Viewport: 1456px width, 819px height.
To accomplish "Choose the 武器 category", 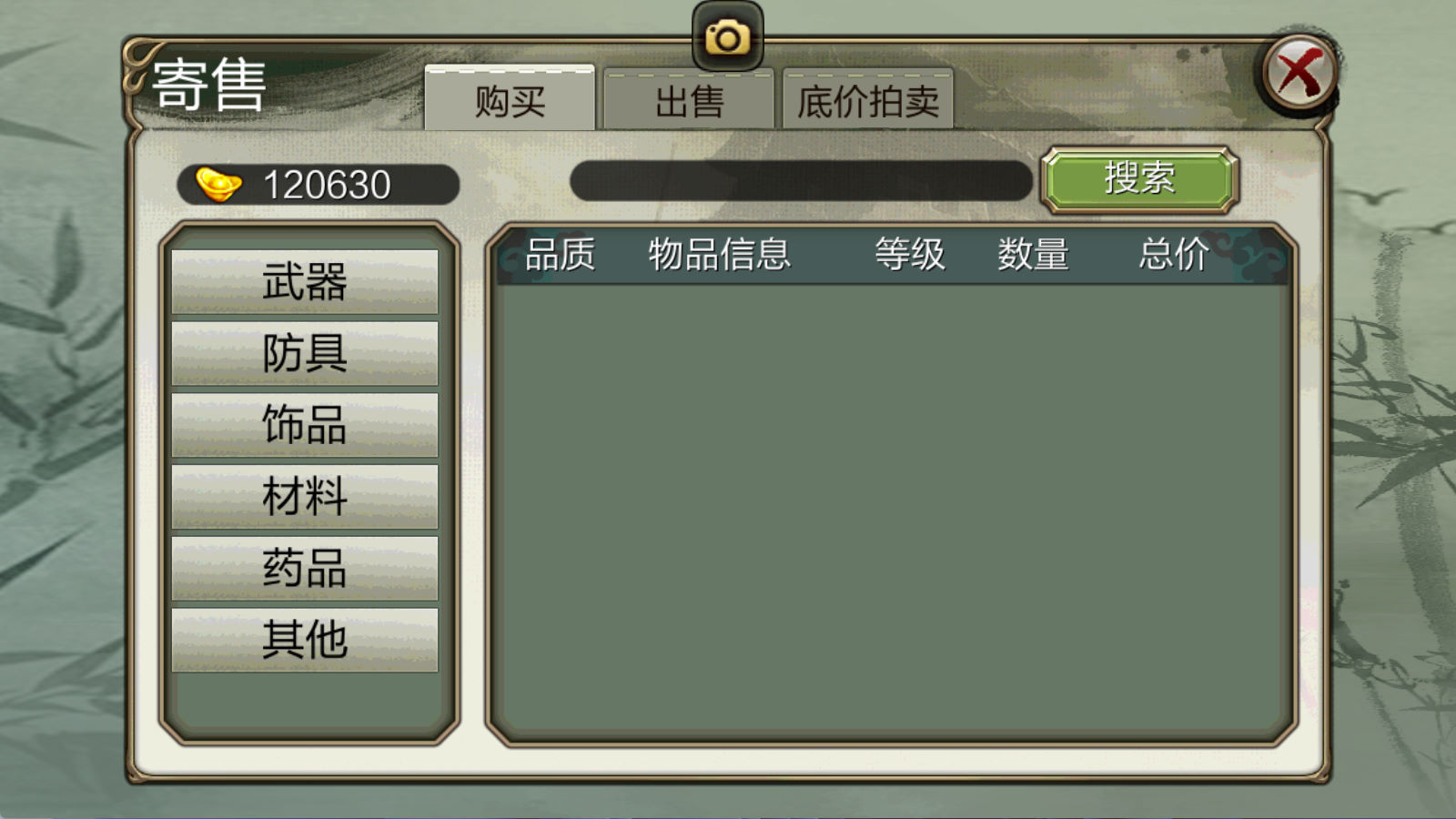I will [305, 282].
